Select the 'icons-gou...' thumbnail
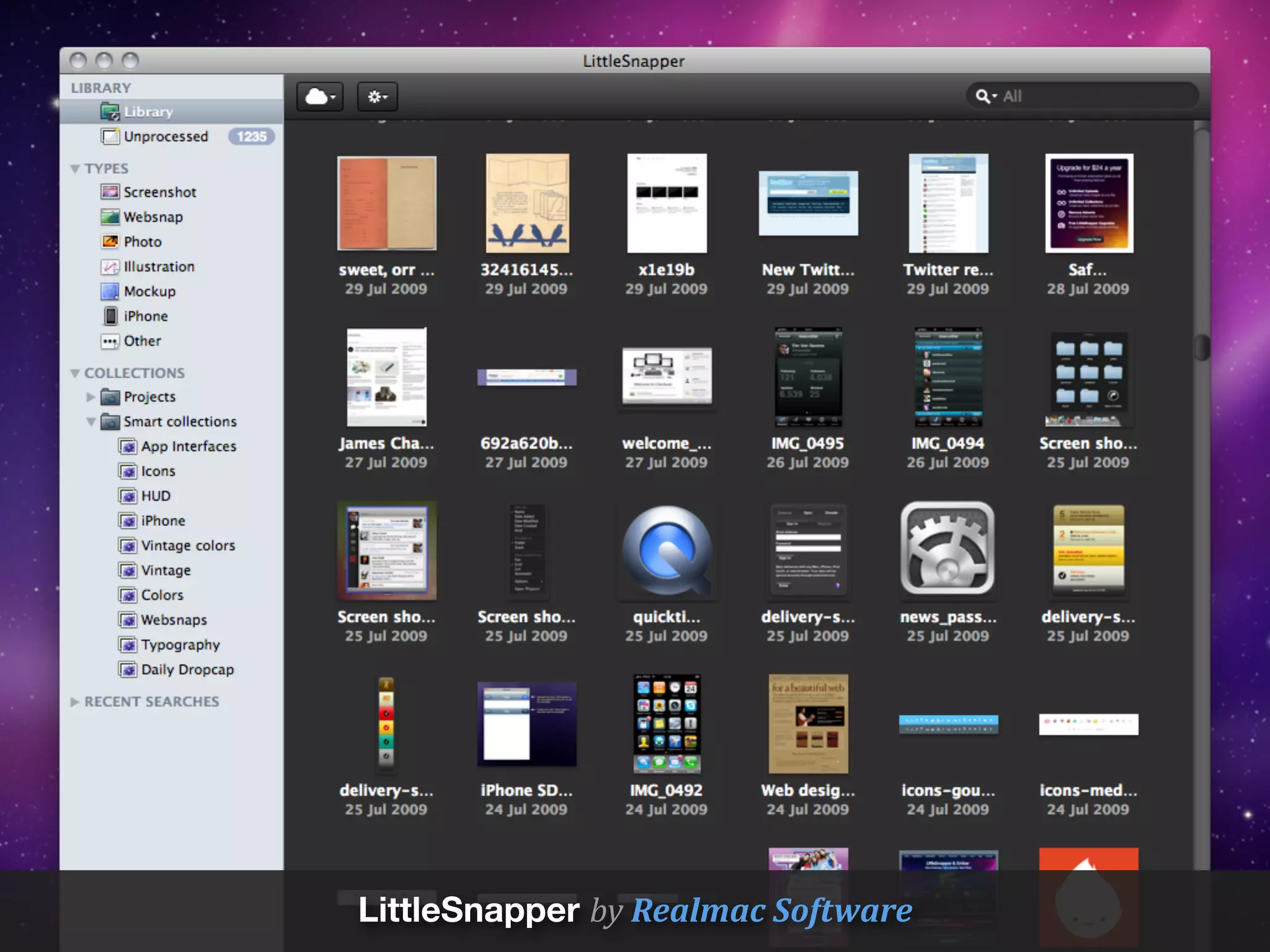The image size is (1270, 952). coord(948,724)
